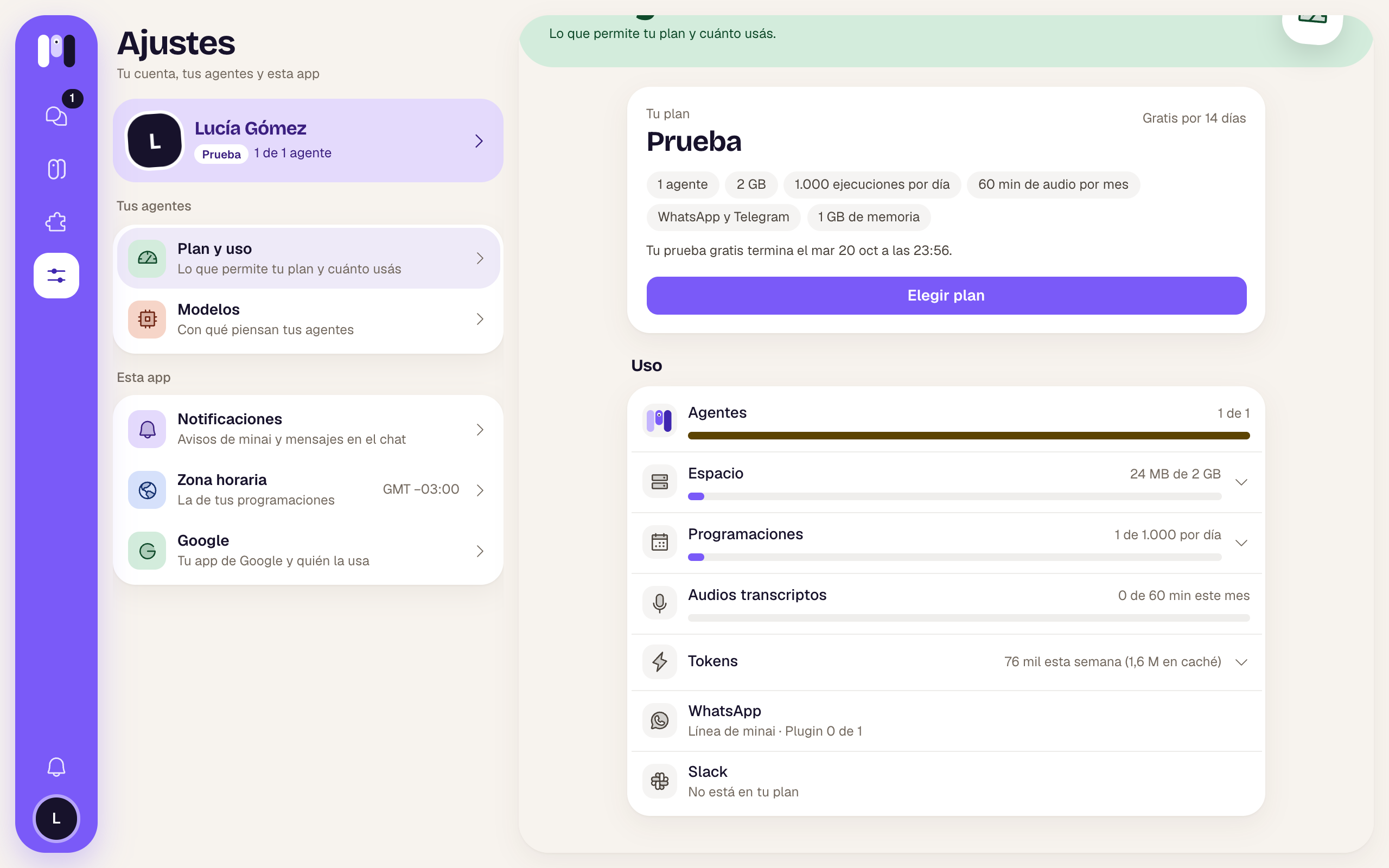This screenshot has height=868, width=1389.
Task: Click the WhatsApp y Telegram chip
Action: click(723, 217)
